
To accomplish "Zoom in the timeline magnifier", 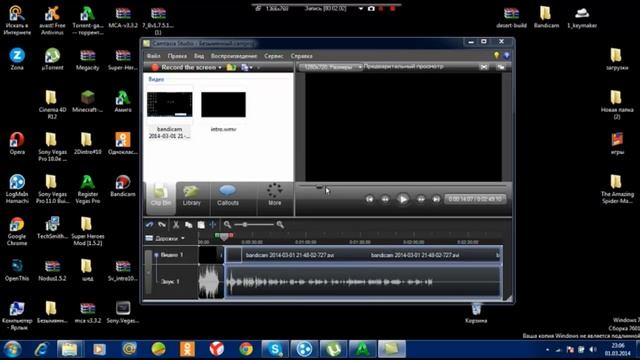I will point(280,224).
